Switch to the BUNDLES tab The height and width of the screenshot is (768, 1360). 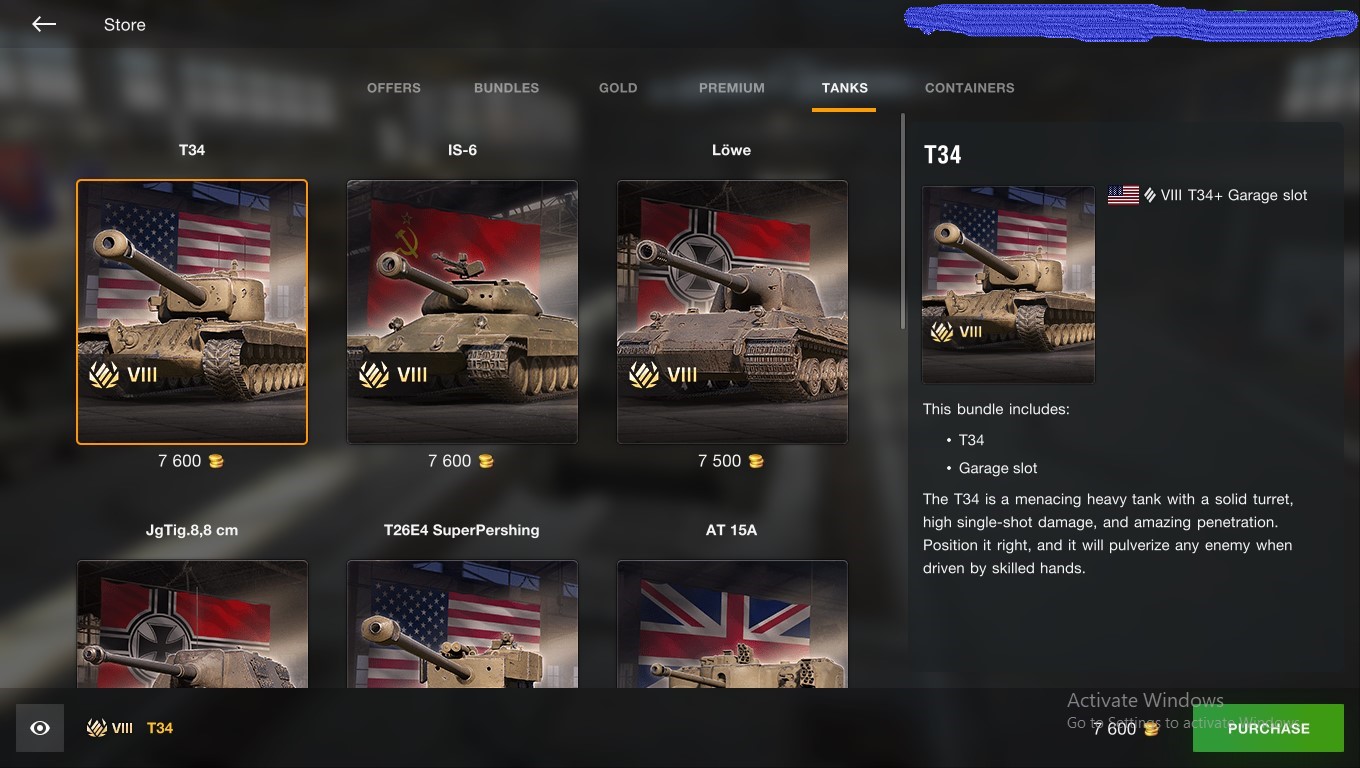tap(506, 88)
